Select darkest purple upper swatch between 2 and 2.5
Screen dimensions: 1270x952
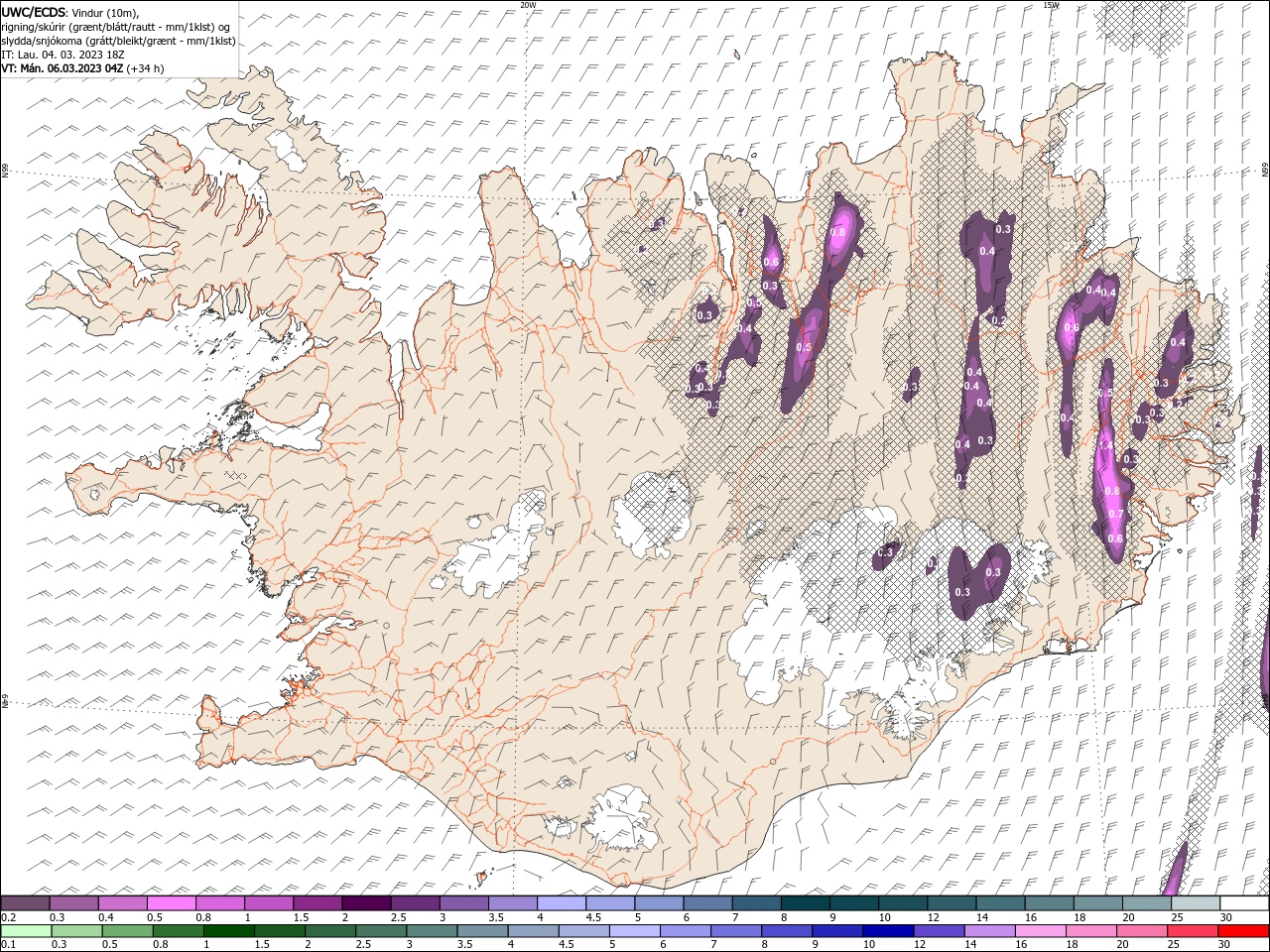[x=367, y=903]
